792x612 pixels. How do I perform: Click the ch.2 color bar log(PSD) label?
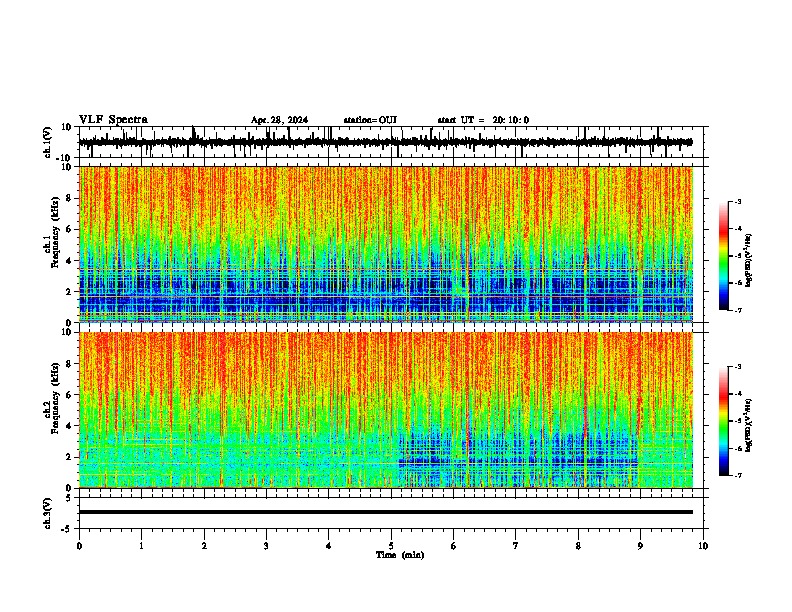[748, 425]
